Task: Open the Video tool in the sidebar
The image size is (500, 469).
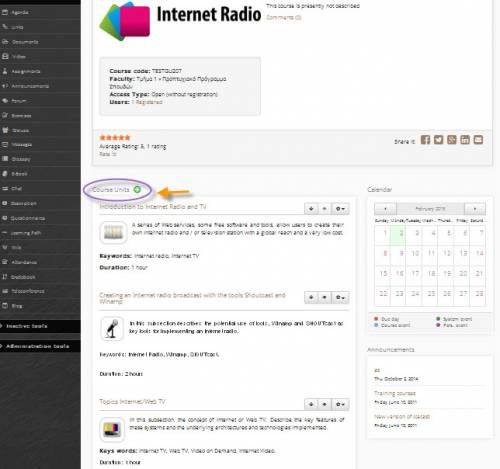Action: tap(18, 56)
